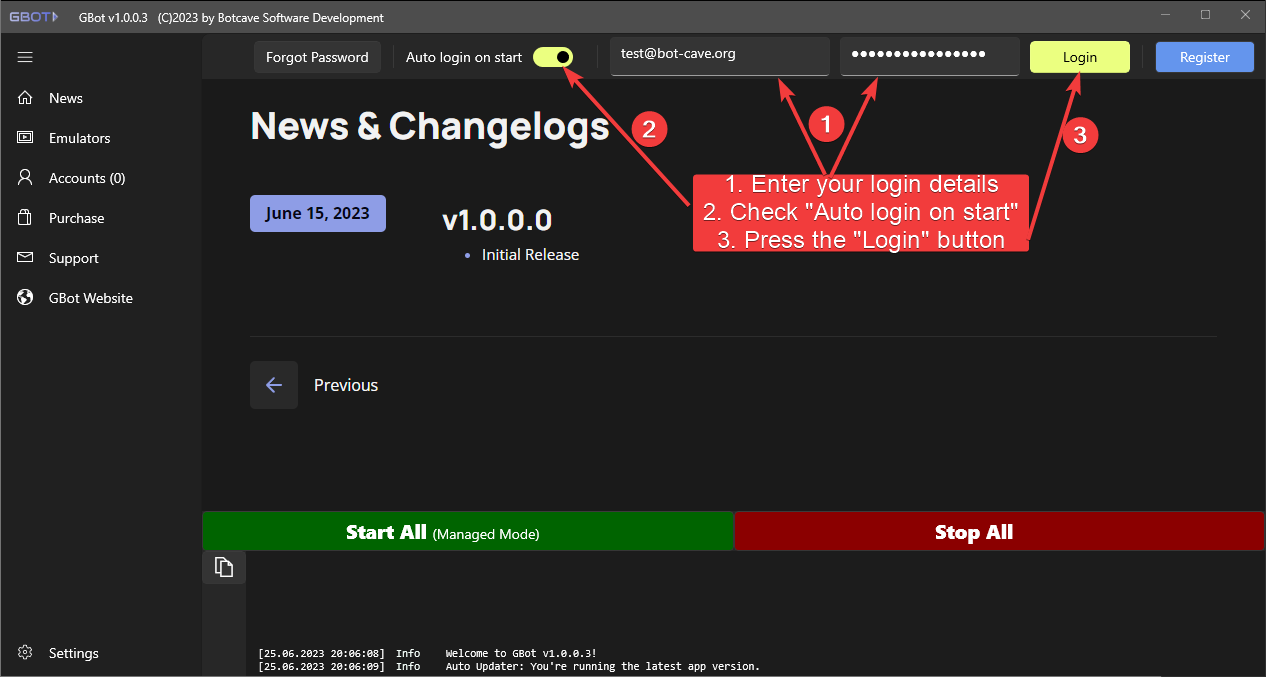This screenshot has height=677, width=1266.
Task: Click the News newspaper icon in sidebar
Action: 26,98
